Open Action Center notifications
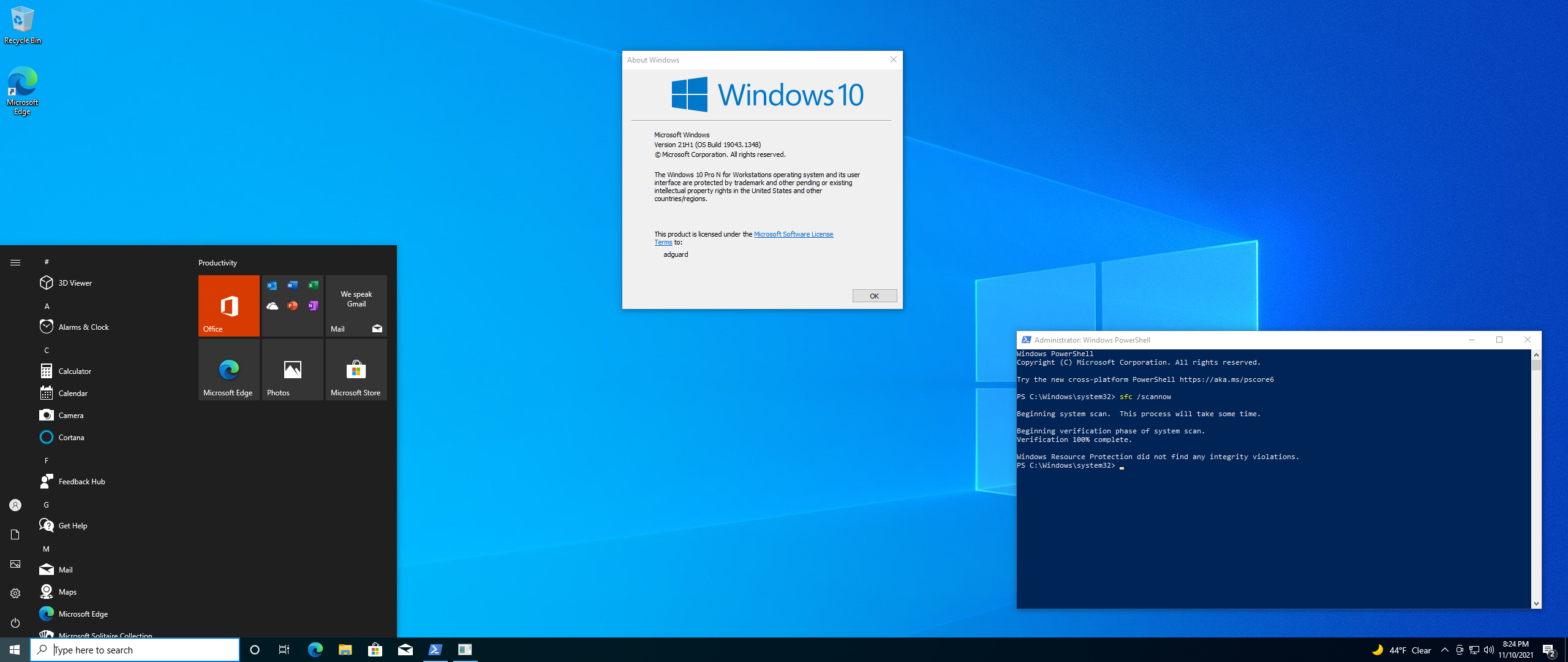This screenshot has width=1568, height=662. click(x=1549, y=650)
